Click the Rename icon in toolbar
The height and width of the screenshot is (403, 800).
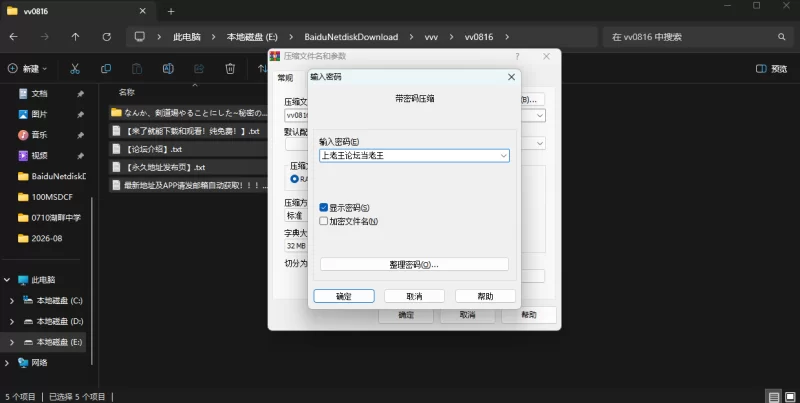click(168, 68)
